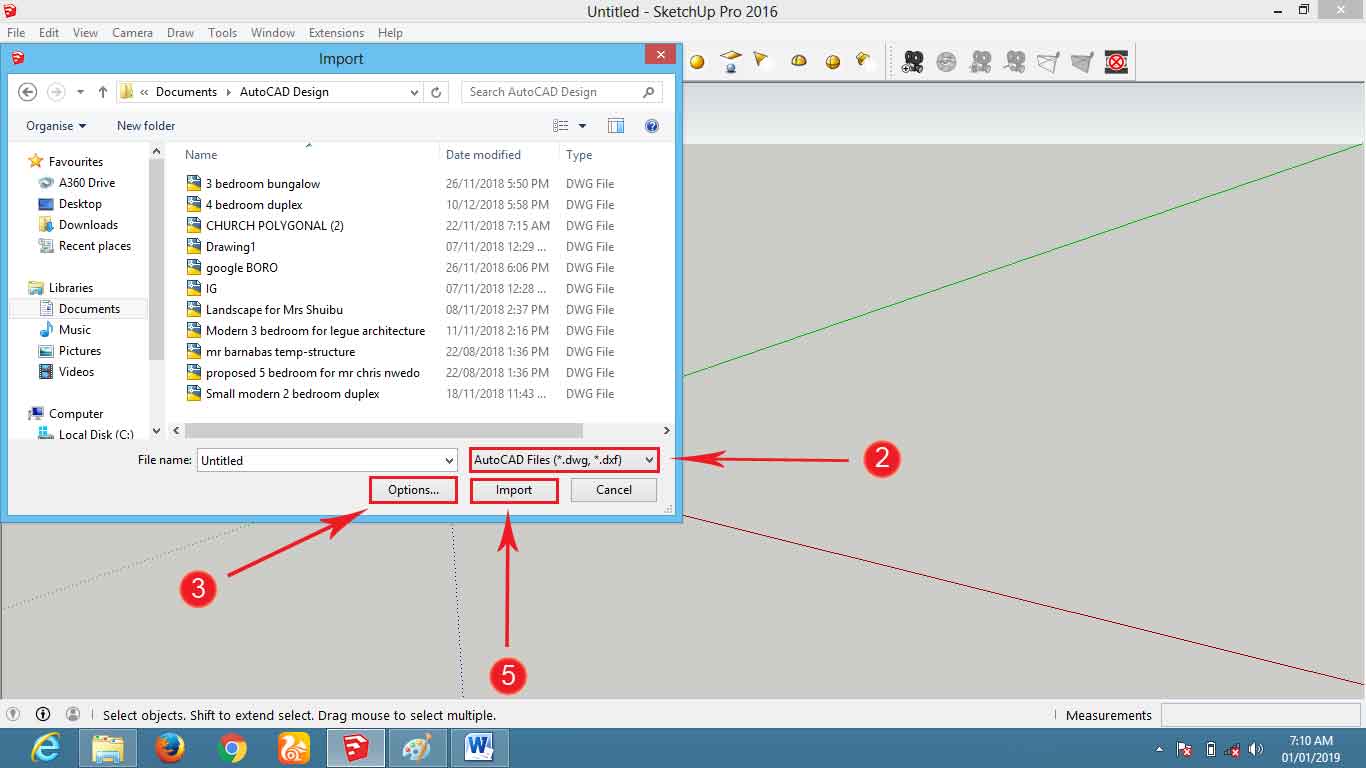Open the Draw menu
This screenshot has height=768, width=1366.
point(181,33)
